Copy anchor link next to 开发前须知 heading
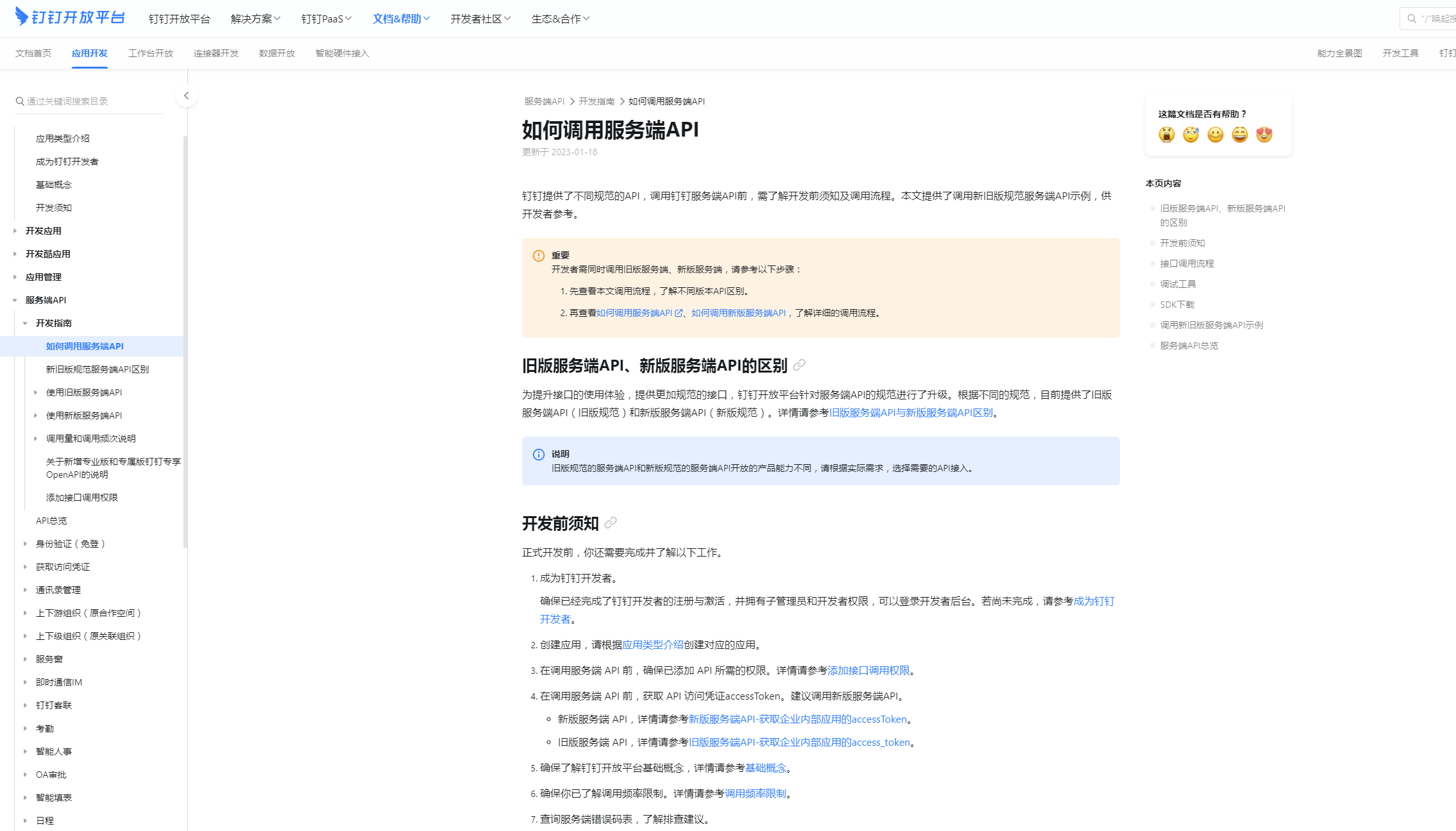The height and width of the screenshot is (831, 1456). tap(611, 523)
